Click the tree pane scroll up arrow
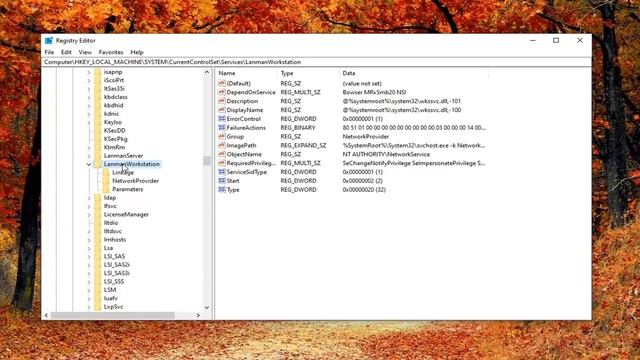Image resolution: width=640 pixels, height=360 pixels. (x=207, y=72)
